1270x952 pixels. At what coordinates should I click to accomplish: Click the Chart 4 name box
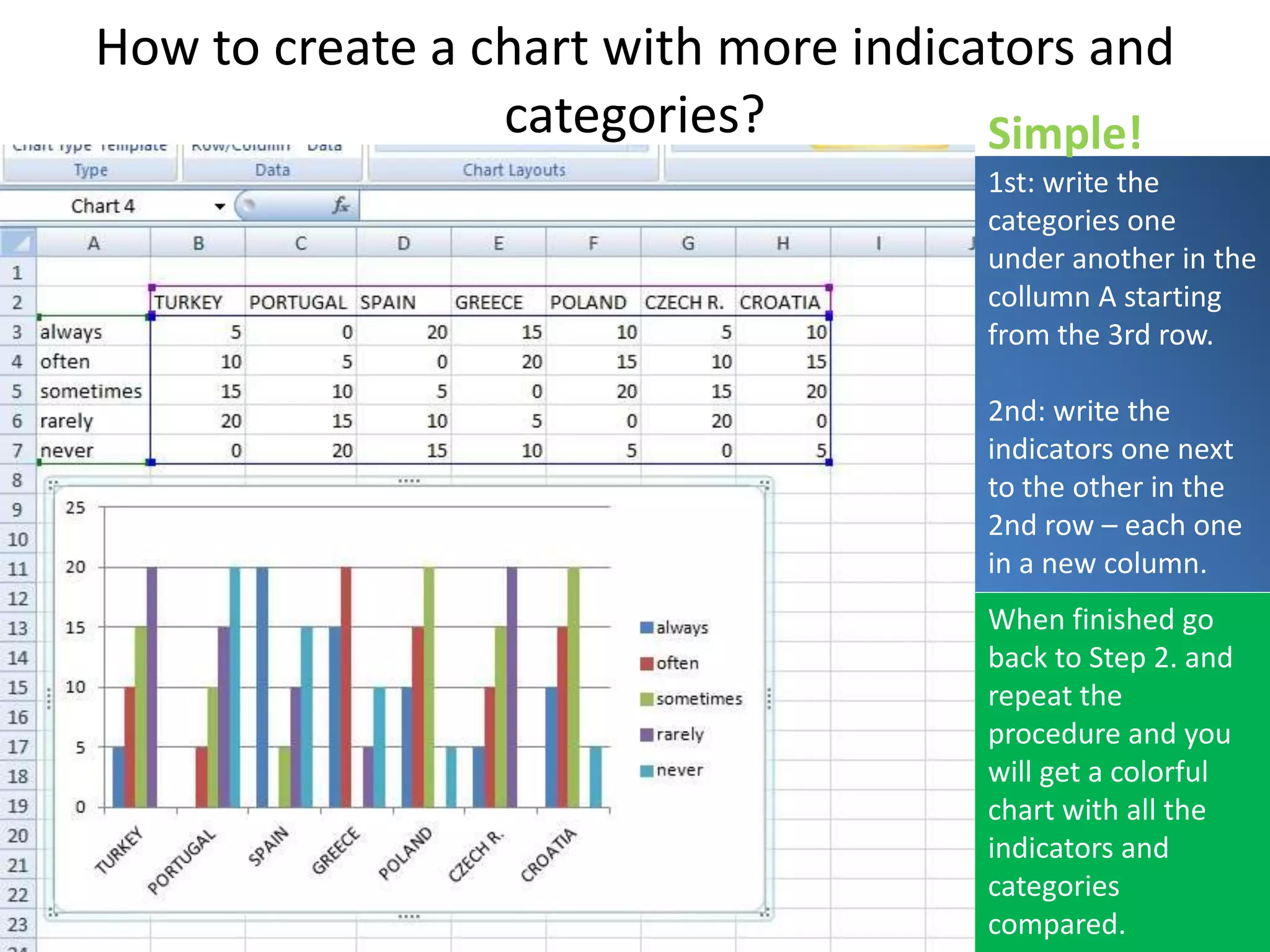(103, 206)
